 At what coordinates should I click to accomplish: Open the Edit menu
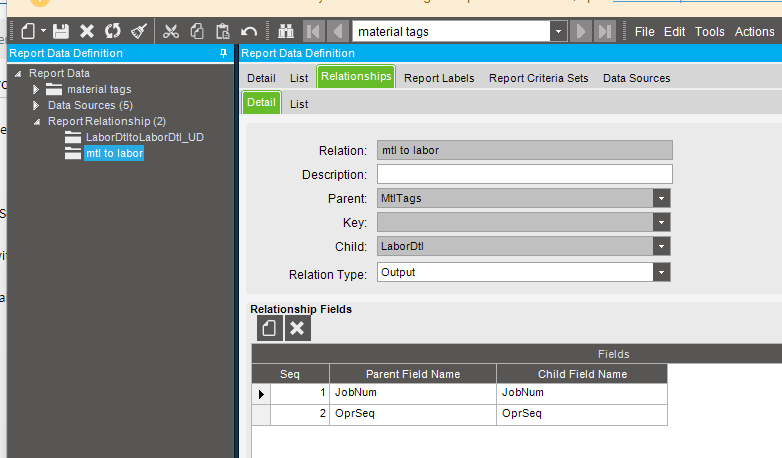coord(674,31)
